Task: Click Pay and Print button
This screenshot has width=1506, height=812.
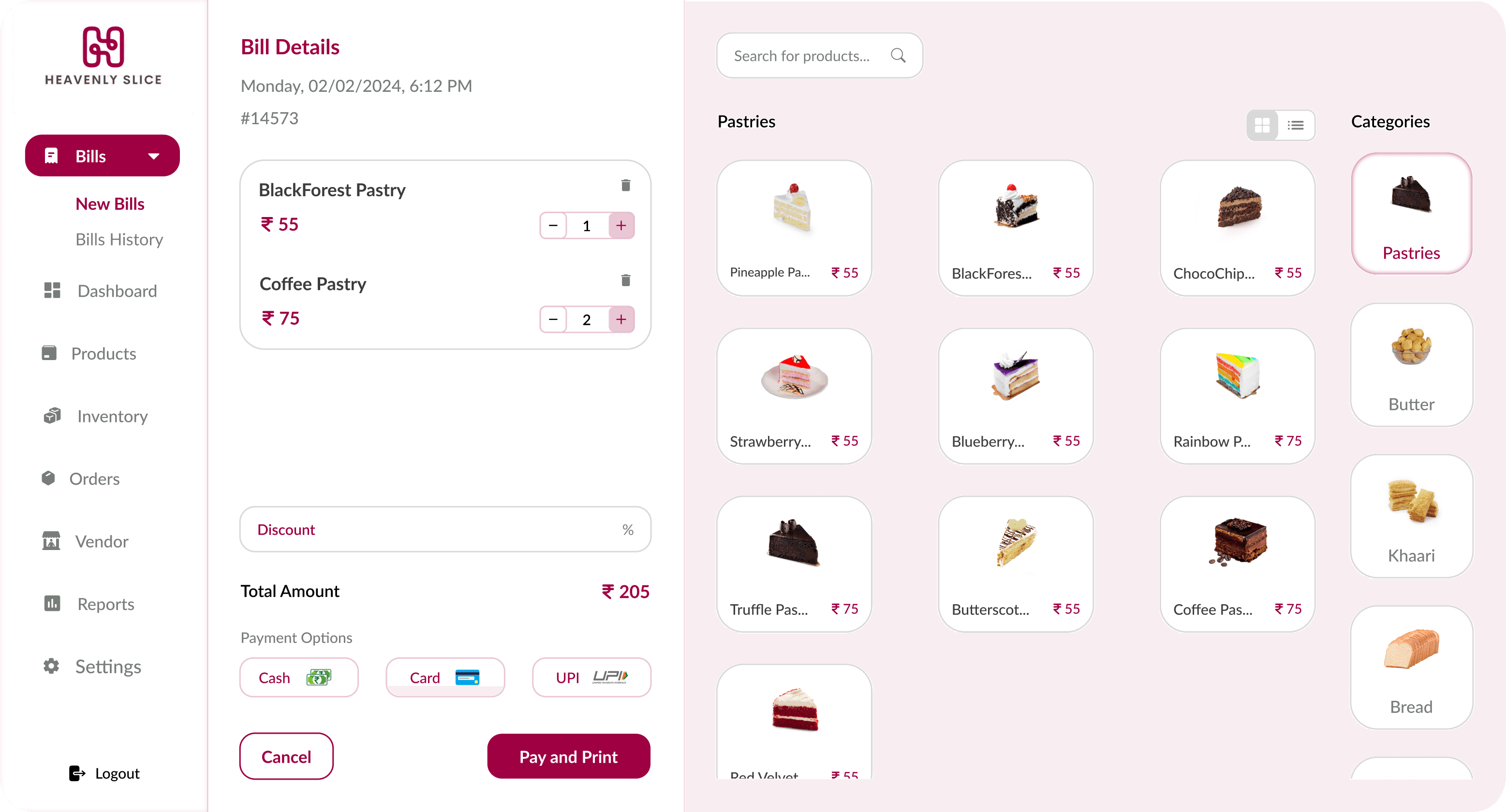Action: [568, 756]
